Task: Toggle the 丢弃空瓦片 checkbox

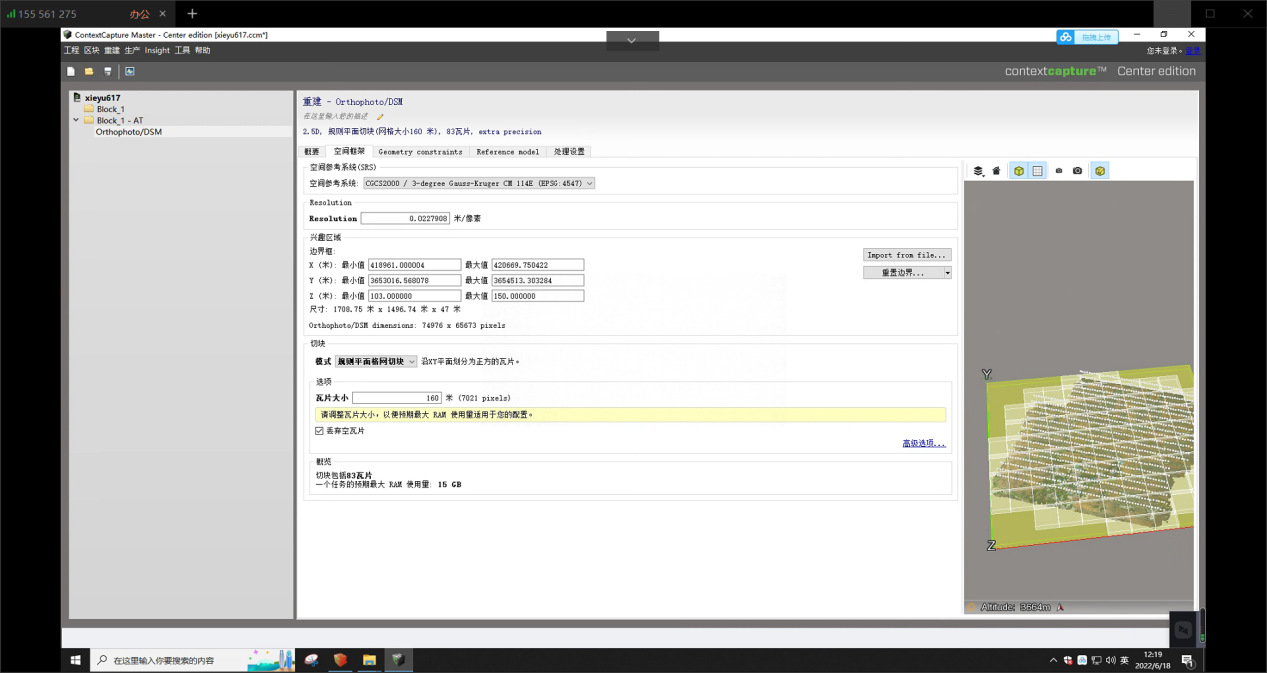Action: pos(320,431)
